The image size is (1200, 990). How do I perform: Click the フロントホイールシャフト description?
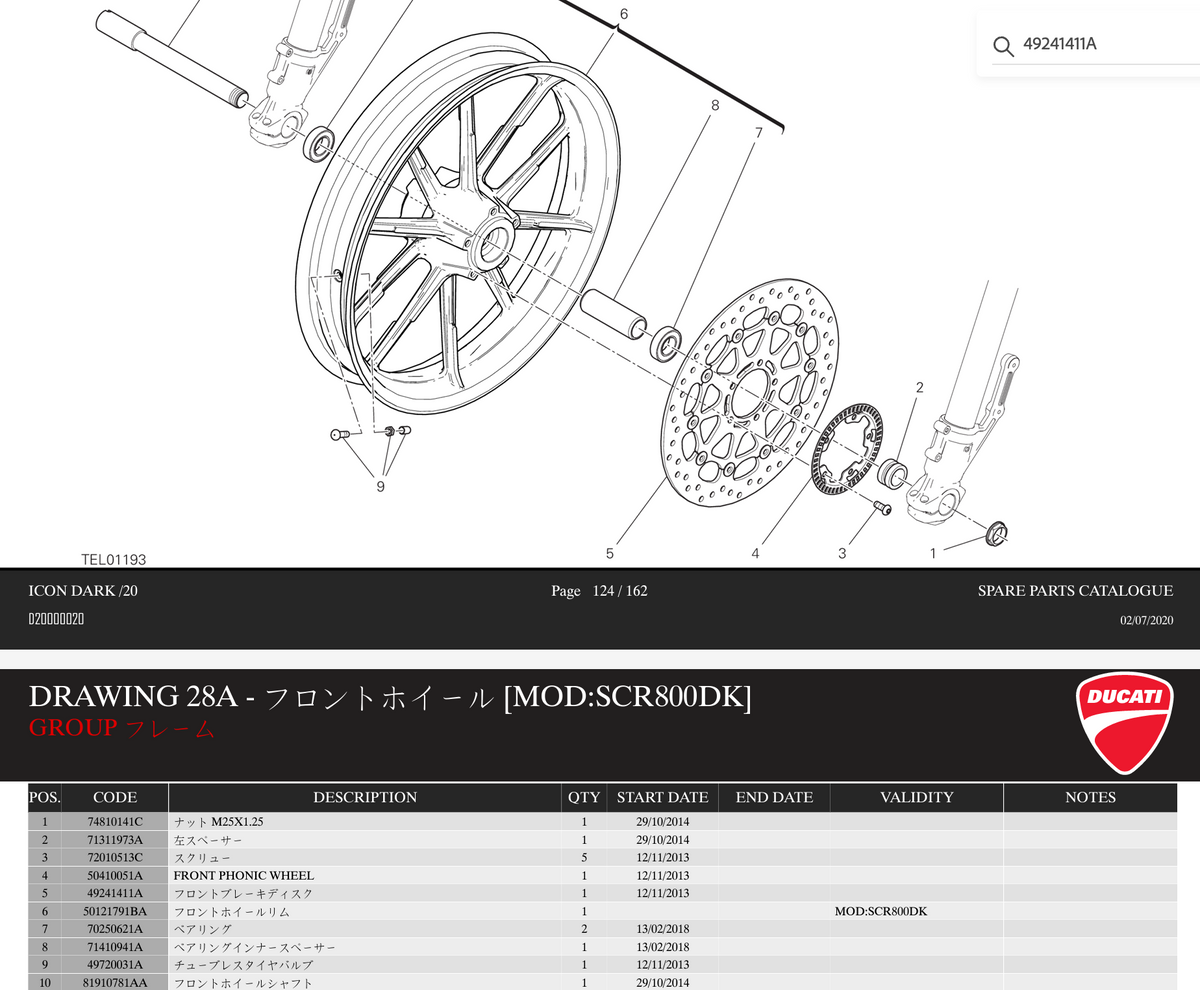pos(244,983)
